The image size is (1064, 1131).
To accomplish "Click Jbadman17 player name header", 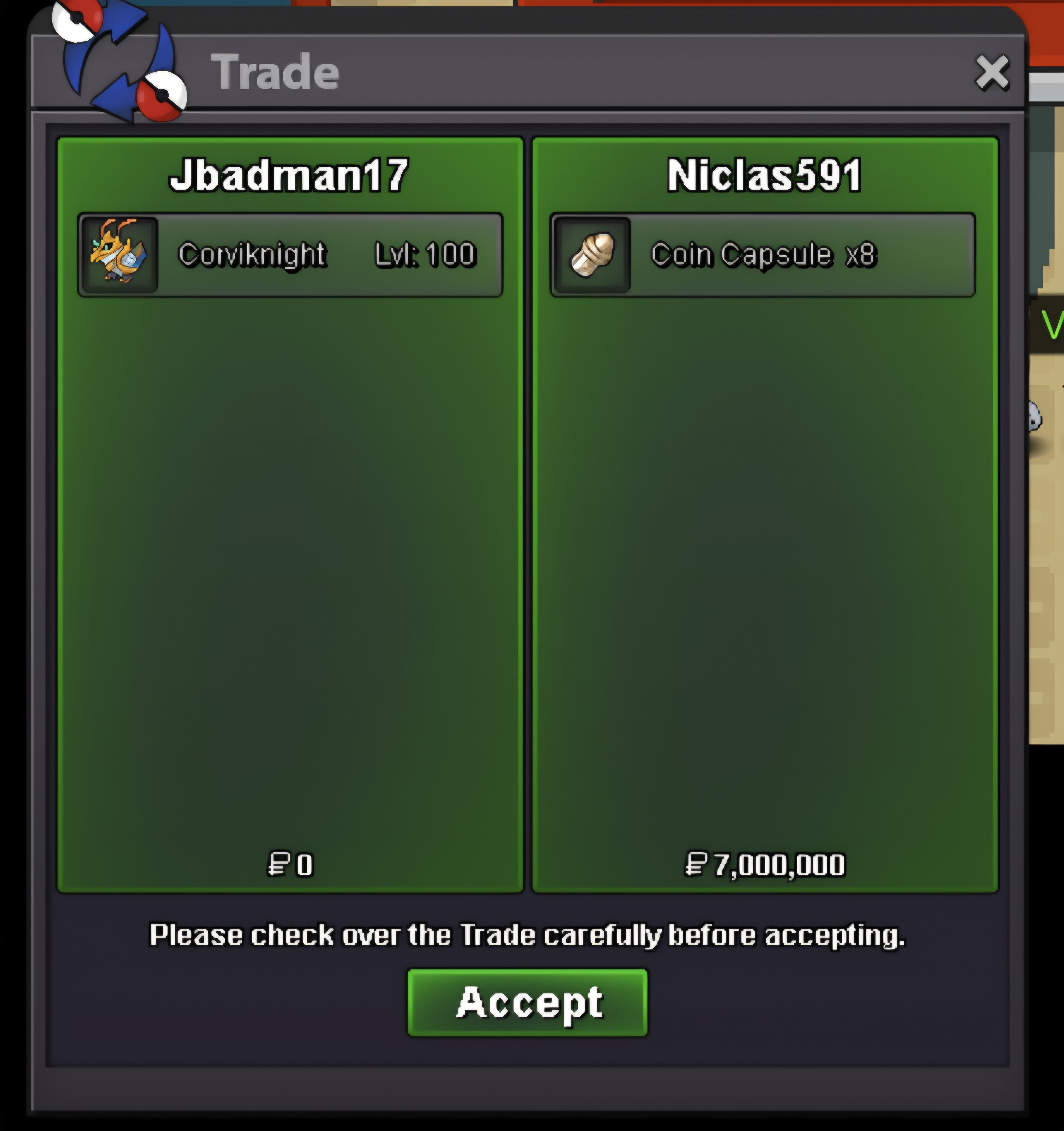I will [x=289, y=175].
